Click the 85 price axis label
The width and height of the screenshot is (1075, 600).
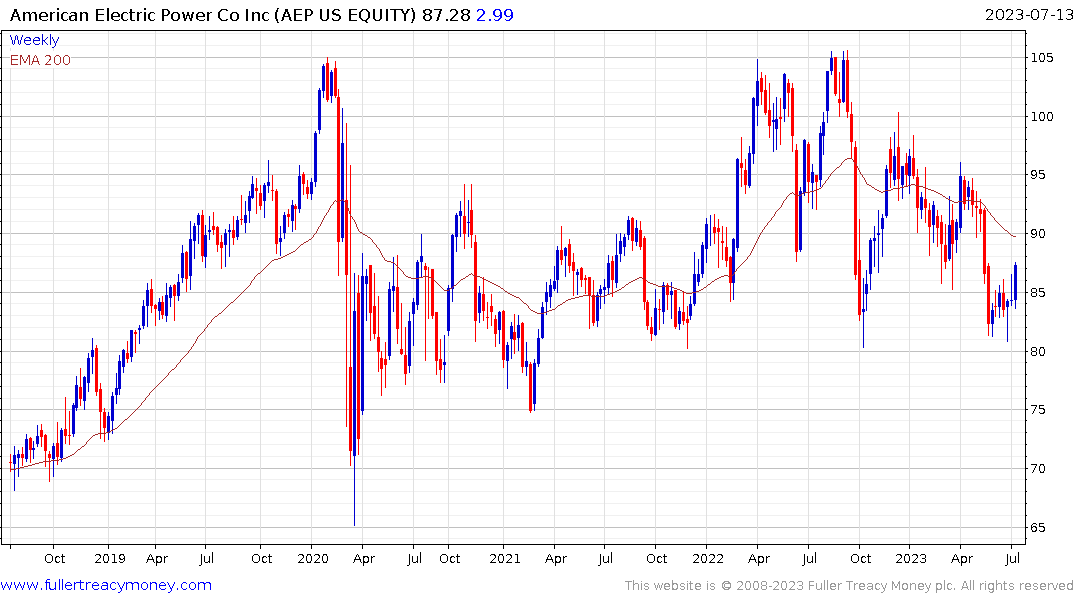click(1038, 293)
